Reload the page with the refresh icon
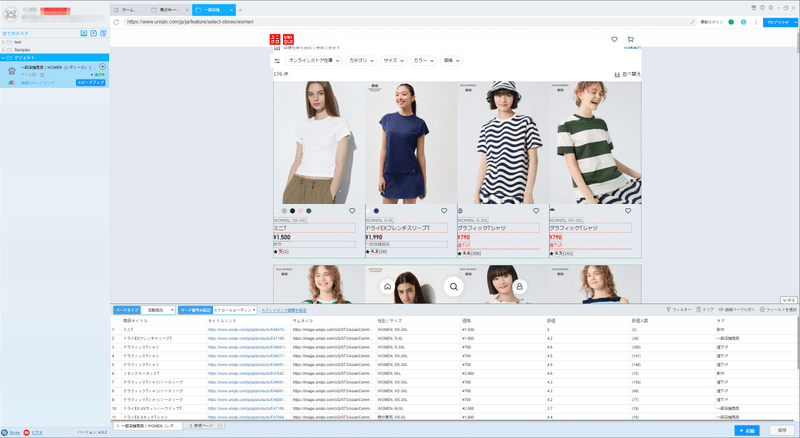This screenshot has height=438, width=800. (116, 22)
